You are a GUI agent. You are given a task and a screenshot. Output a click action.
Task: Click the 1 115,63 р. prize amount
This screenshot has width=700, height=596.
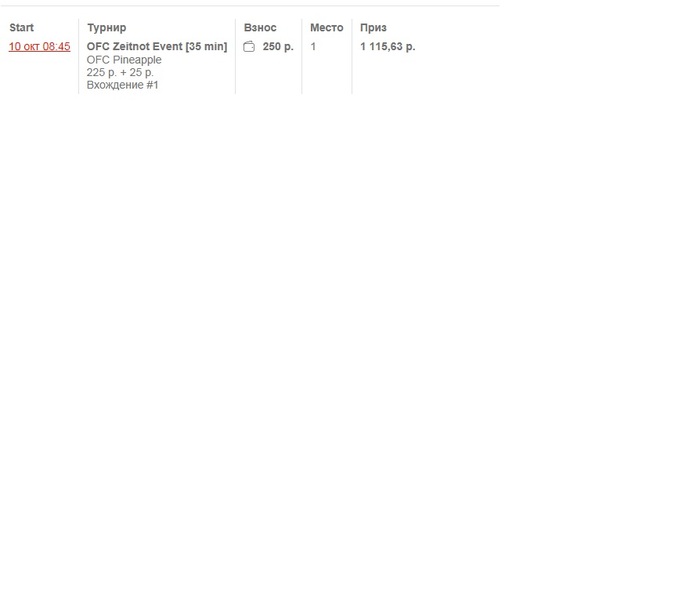point(388,46)
